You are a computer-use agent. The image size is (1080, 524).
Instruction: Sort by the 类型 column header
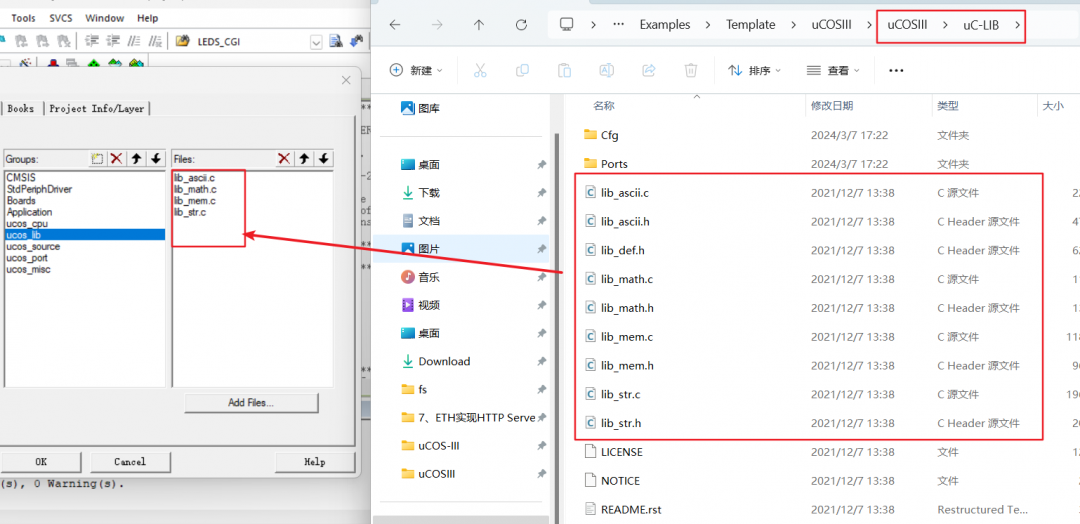point(948,105)
